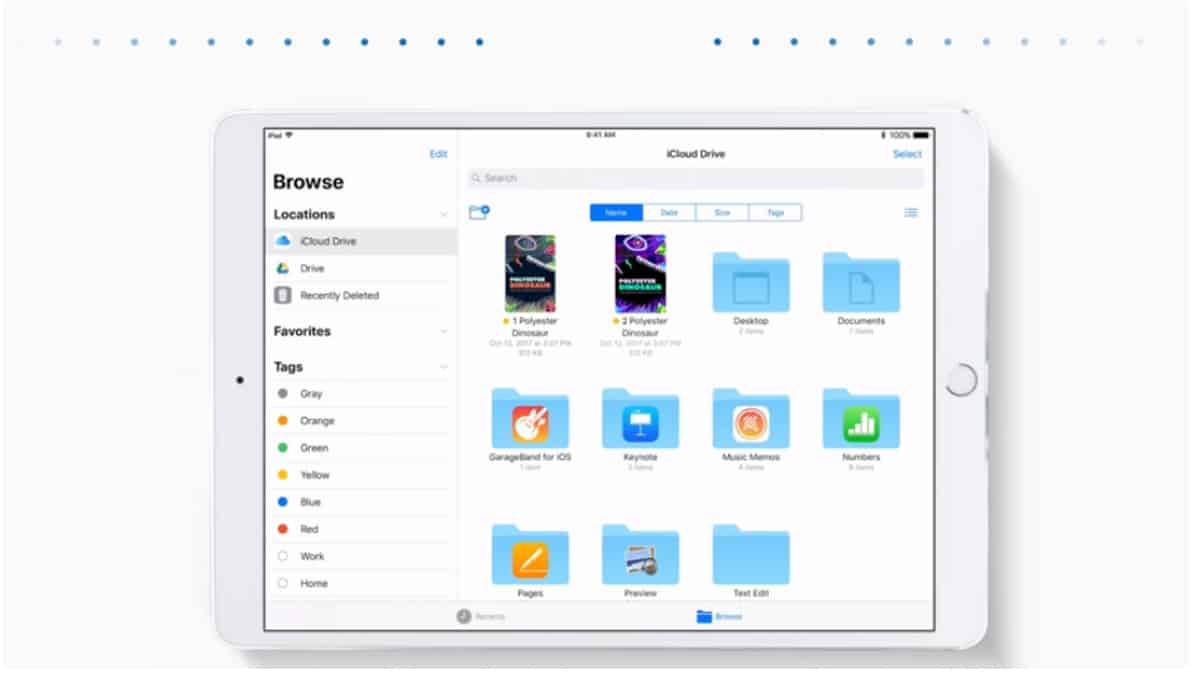Expand the Favorites section

[x=444, y=331]
